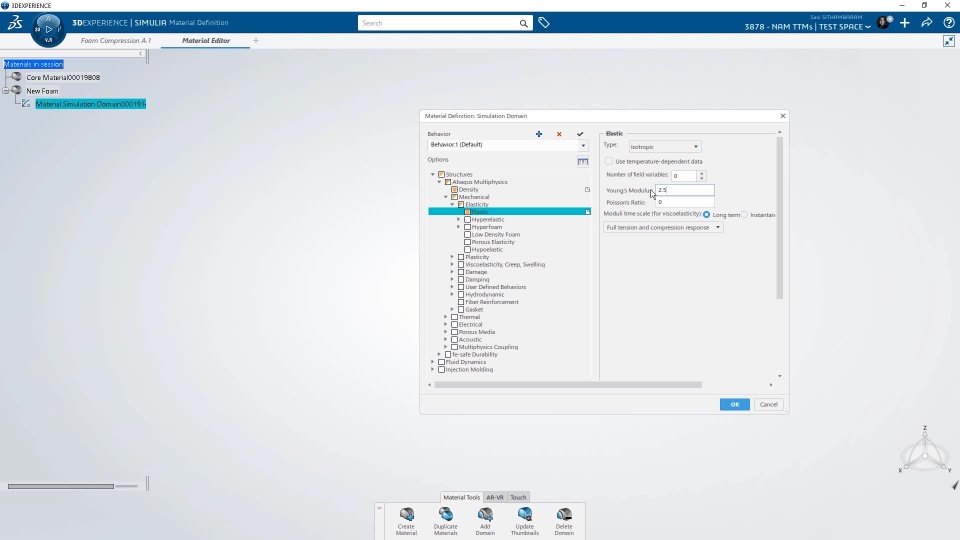Open the Isotropic Type dropdown
Screen dimensions: 960x540
click(x=664, y=147)
